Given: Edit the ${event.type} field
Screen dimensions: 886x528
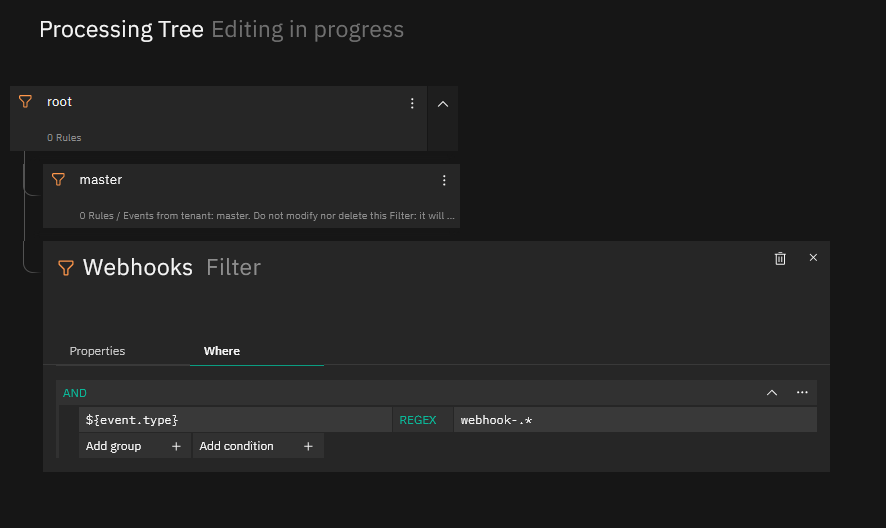Looking at the screenshot, I should point(235,420).
